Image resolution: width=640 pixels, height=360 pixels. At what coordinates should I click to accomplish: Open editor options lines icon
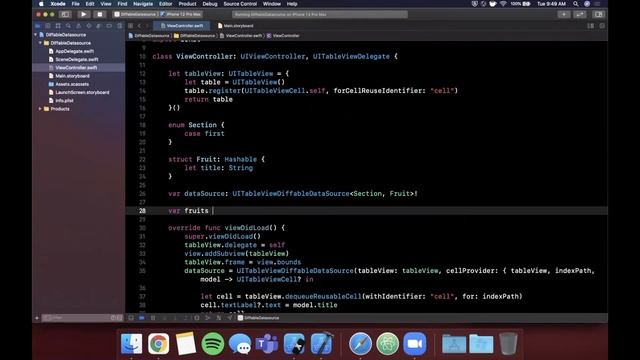[x=591, y=26]
